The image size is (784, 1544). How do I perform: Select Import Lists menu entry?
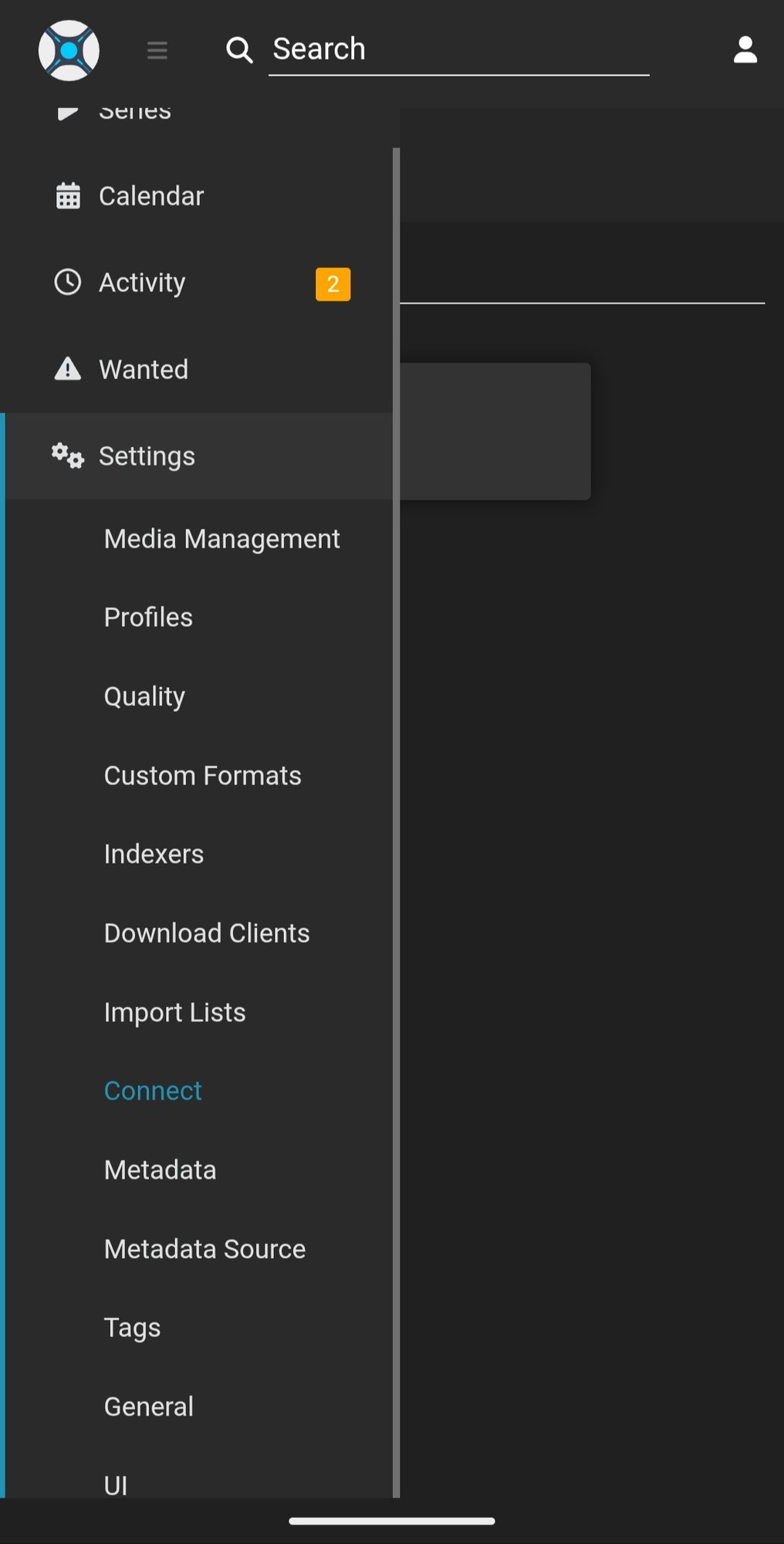(x=174, y=1012)
